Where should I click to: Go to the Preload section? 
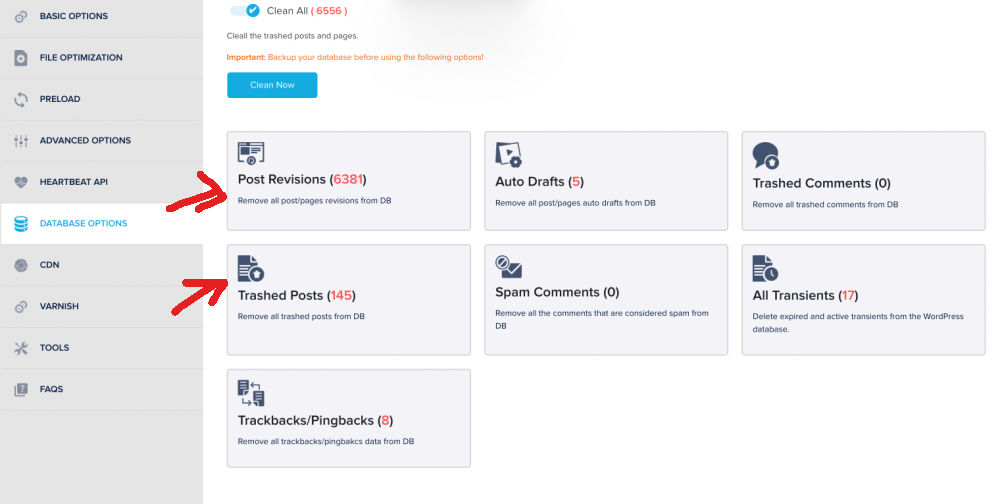101,100
